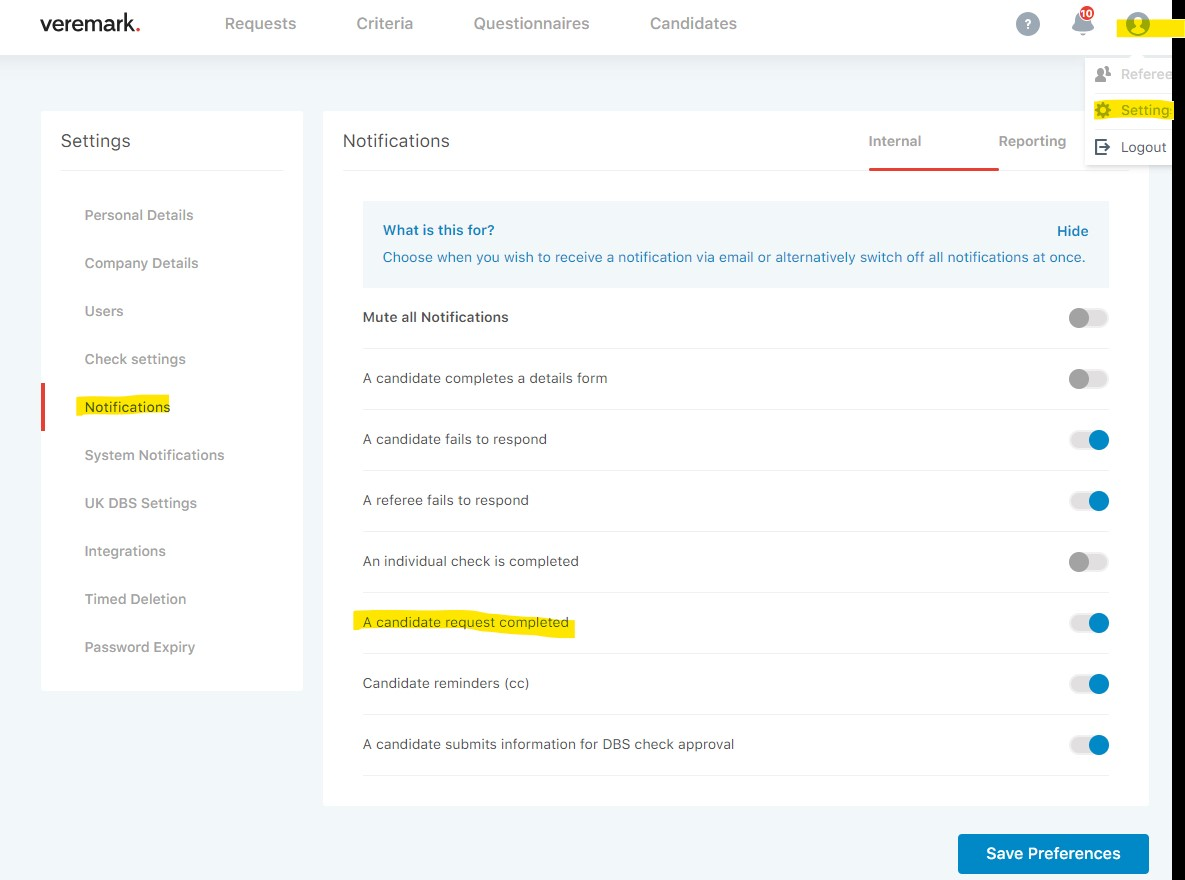
Task: Switch to the Reporting tab
Action: tap(1032, 141)
